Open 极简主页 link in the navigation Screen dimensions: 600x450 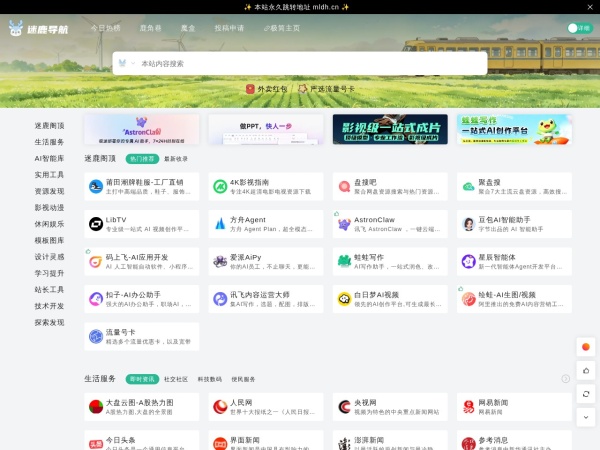[282, 28]
